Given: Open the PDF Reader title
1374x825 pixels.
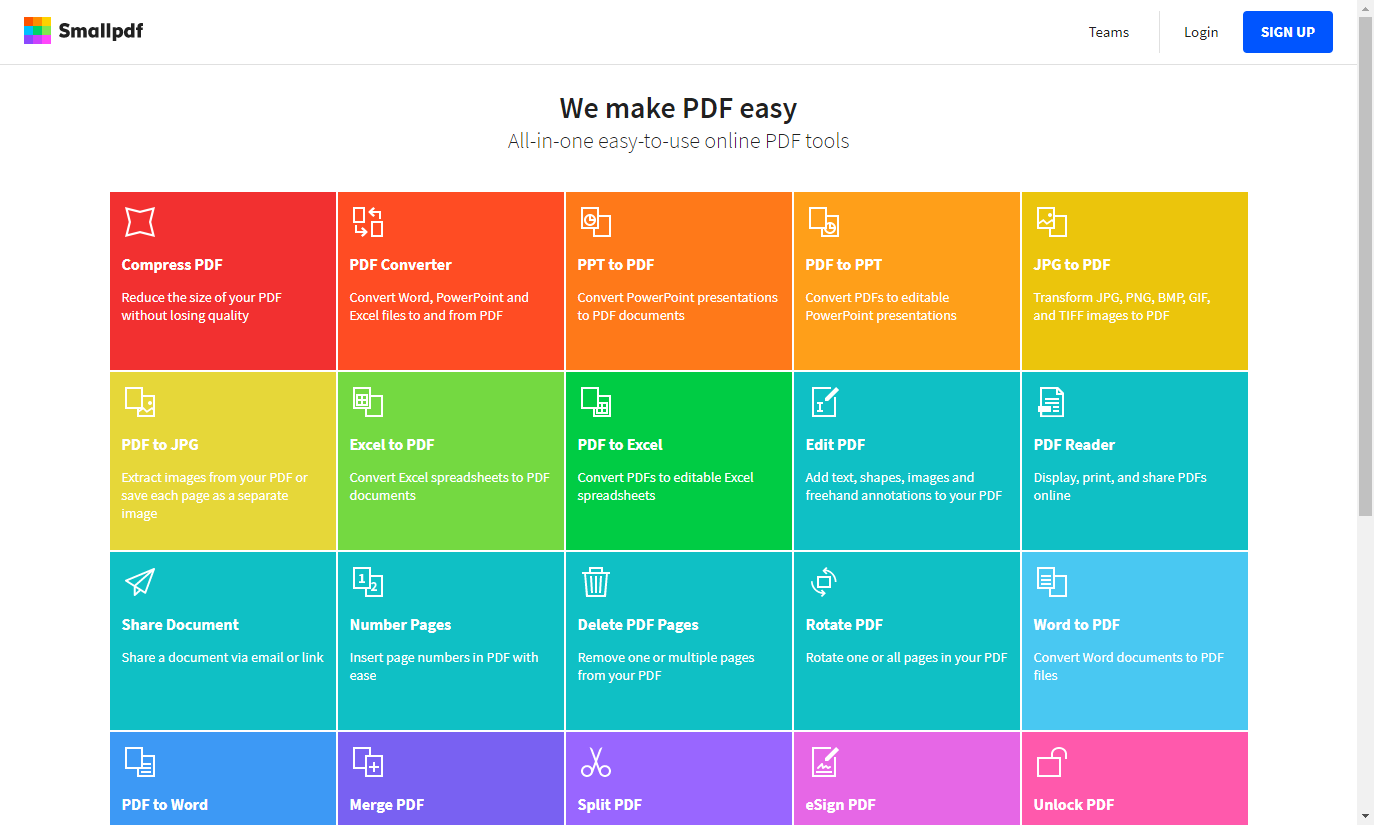Looking at the screenshot, I should point(1074,445).
